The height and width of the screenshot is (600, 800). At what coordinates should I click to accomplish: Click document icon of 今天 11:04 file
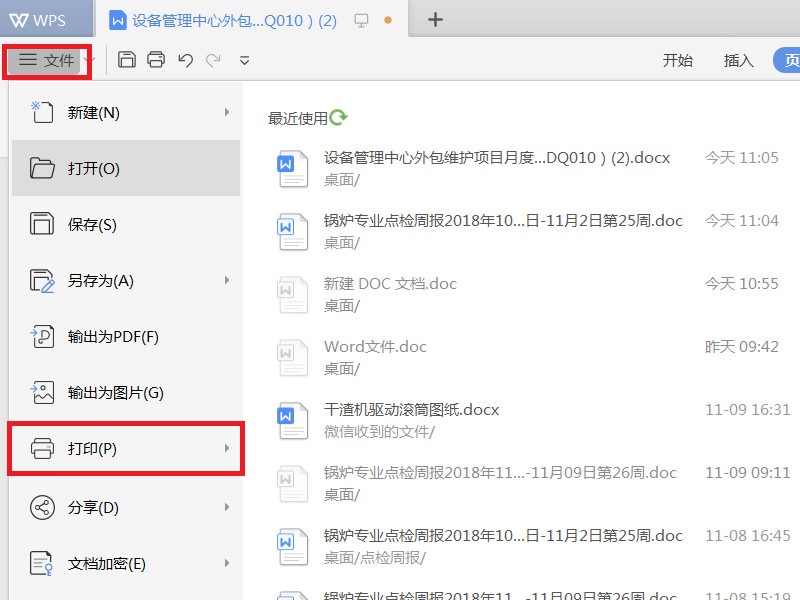tap(292, 232)
